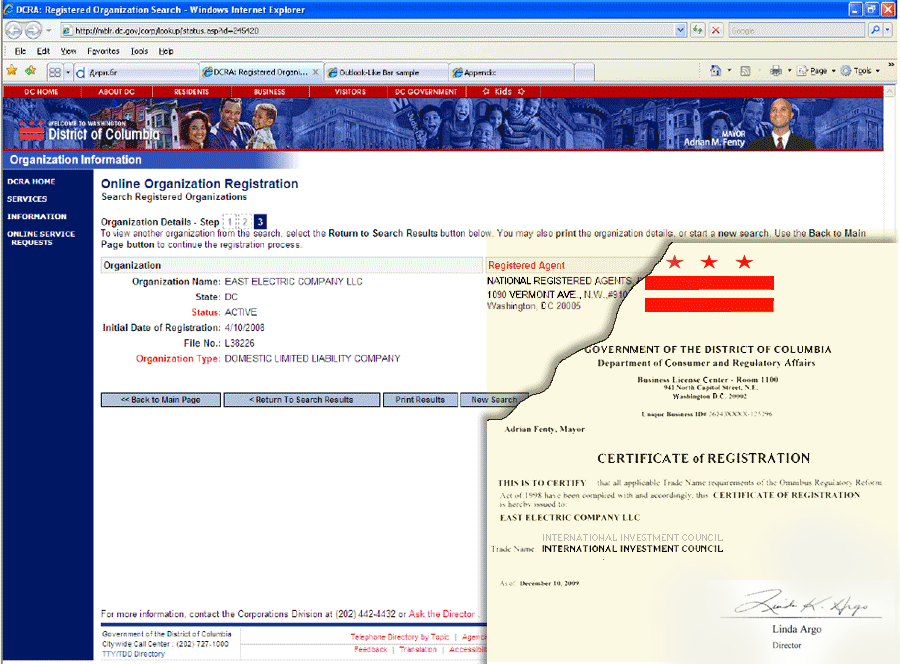Click in the browser address bar
Image resolution: width=900 pixels, height=664 pixels.
point(367,30)
